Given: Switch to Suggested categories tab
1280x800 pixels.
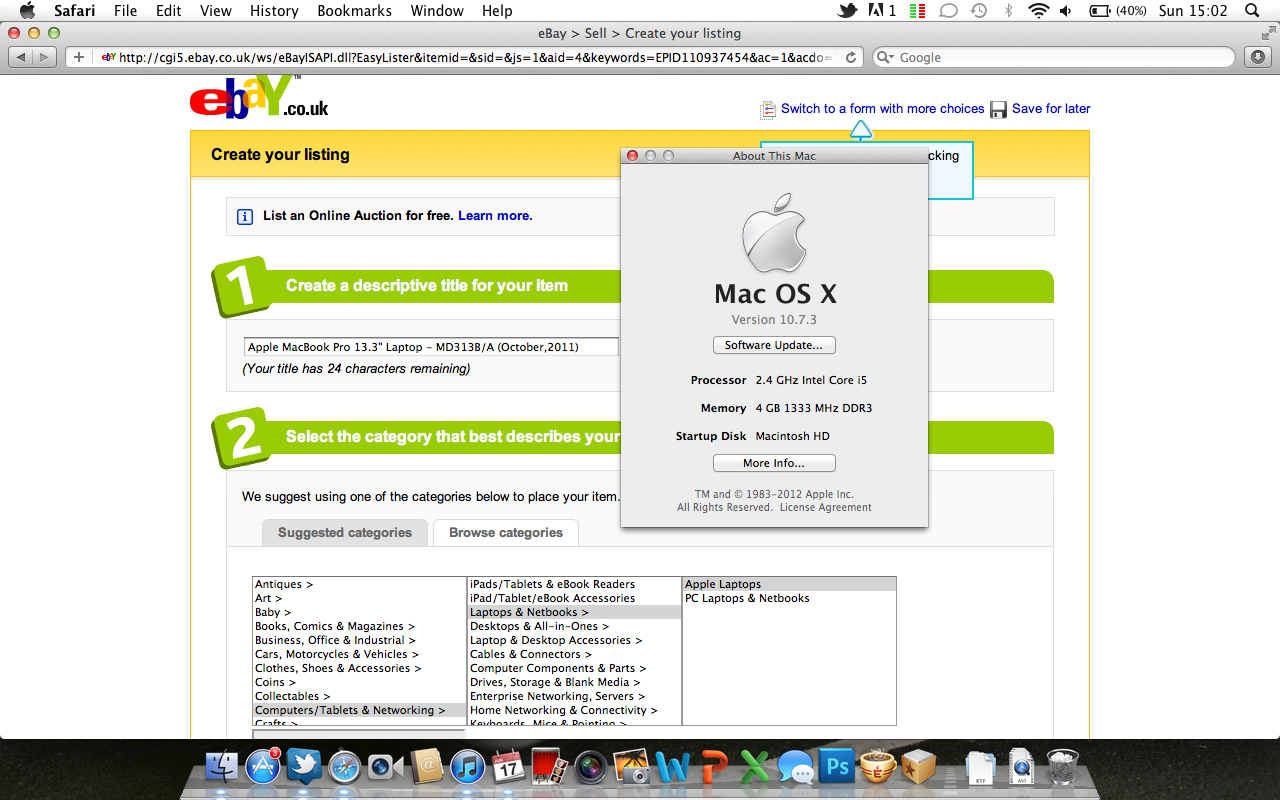Looking at the screenshot, I should (x=345, y=533).
